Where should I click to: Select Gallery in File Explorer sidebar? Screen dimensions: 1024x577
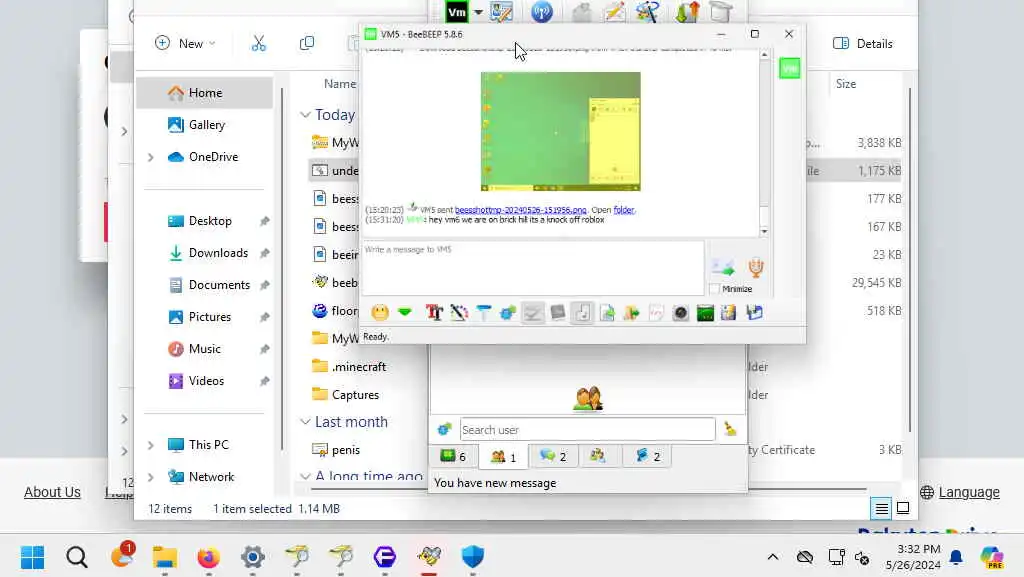tap(205, 125)
